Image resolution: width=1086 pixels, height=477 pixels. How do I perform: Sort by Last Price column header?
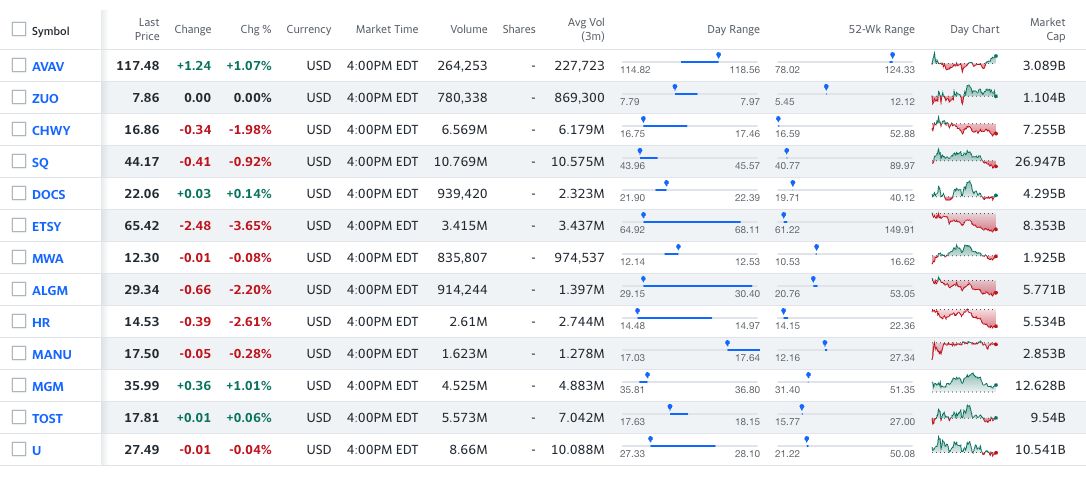pyautogui.click(x=148, y=29)
